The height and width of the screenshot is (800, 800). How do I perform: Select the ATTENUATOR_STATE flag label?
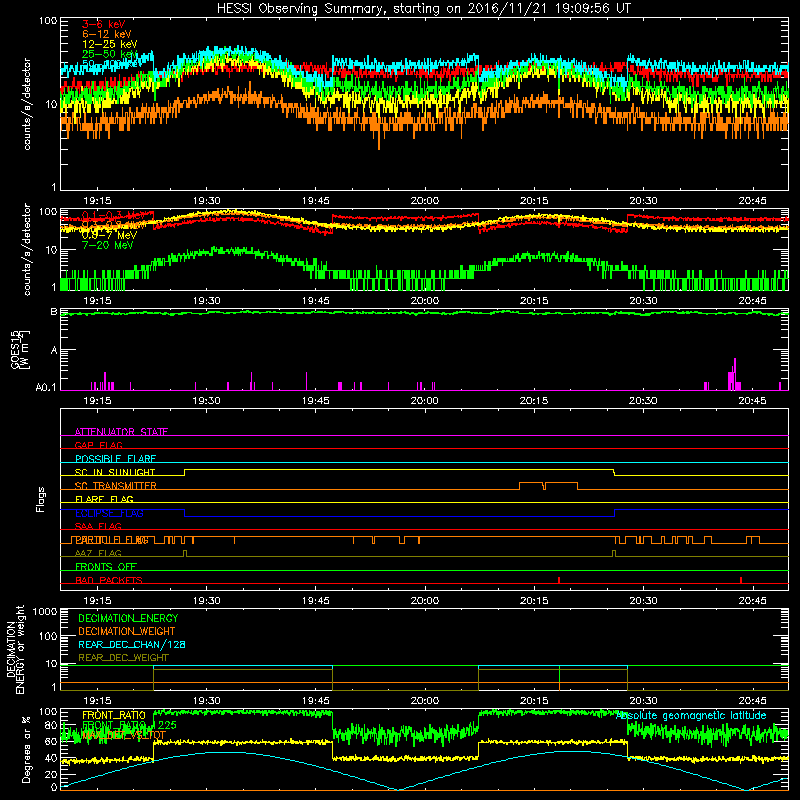click(x=121, y=432)
